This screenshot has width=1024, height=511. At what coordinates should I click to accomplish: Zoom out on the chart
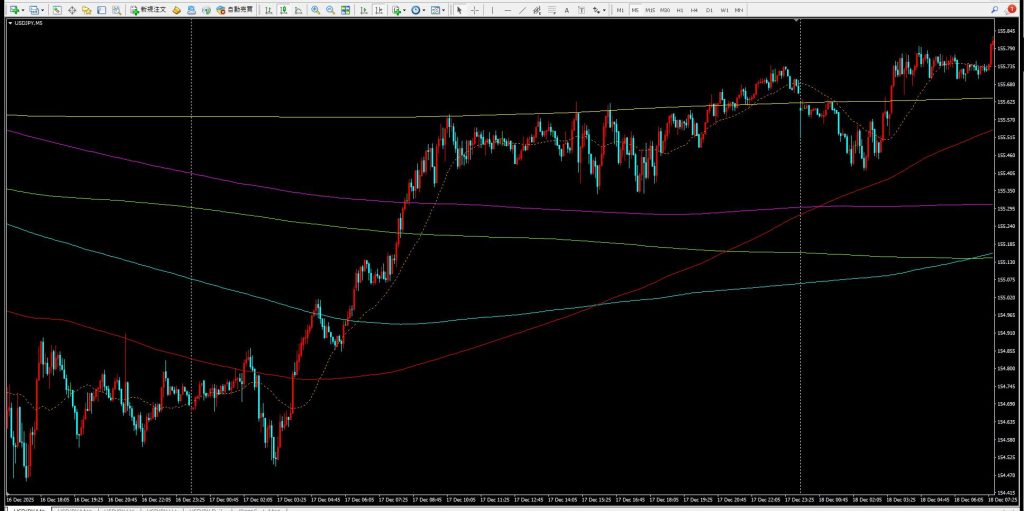[x=330, y=10]
